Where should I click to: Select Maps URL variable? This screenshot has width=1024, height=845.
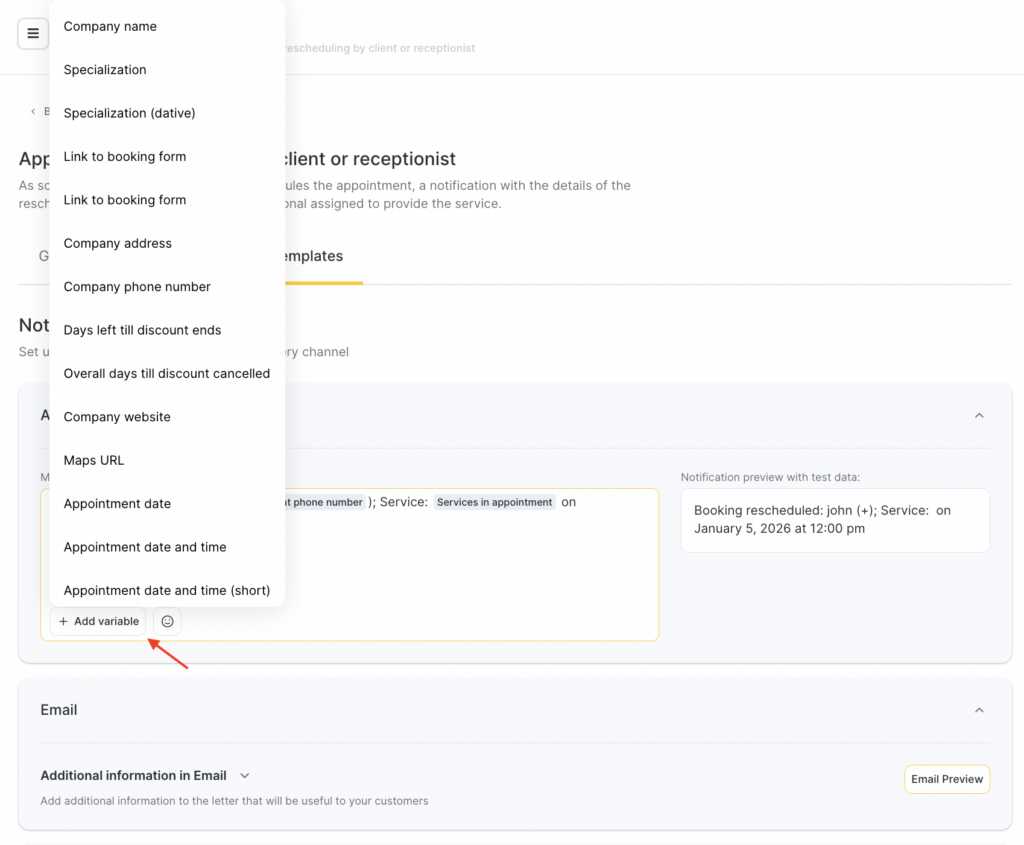(x=94, y=460)
